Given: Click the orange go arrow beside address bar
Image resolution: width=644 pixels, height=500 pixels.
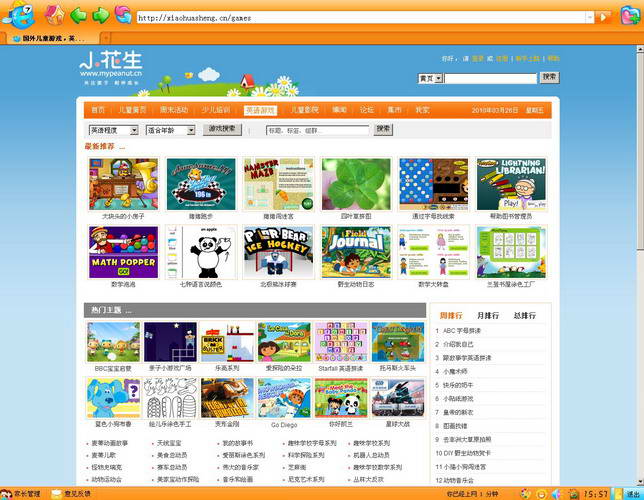Looking at the screenshot, I should [604, 17].
